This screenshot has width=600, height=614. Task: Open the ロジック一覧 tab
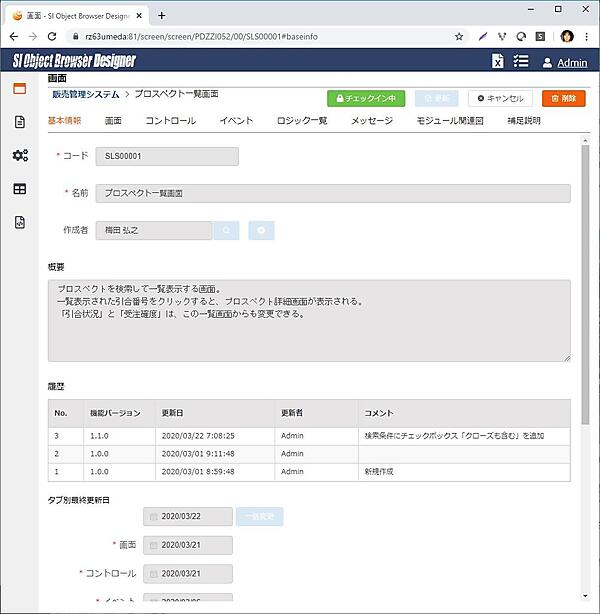301,121
